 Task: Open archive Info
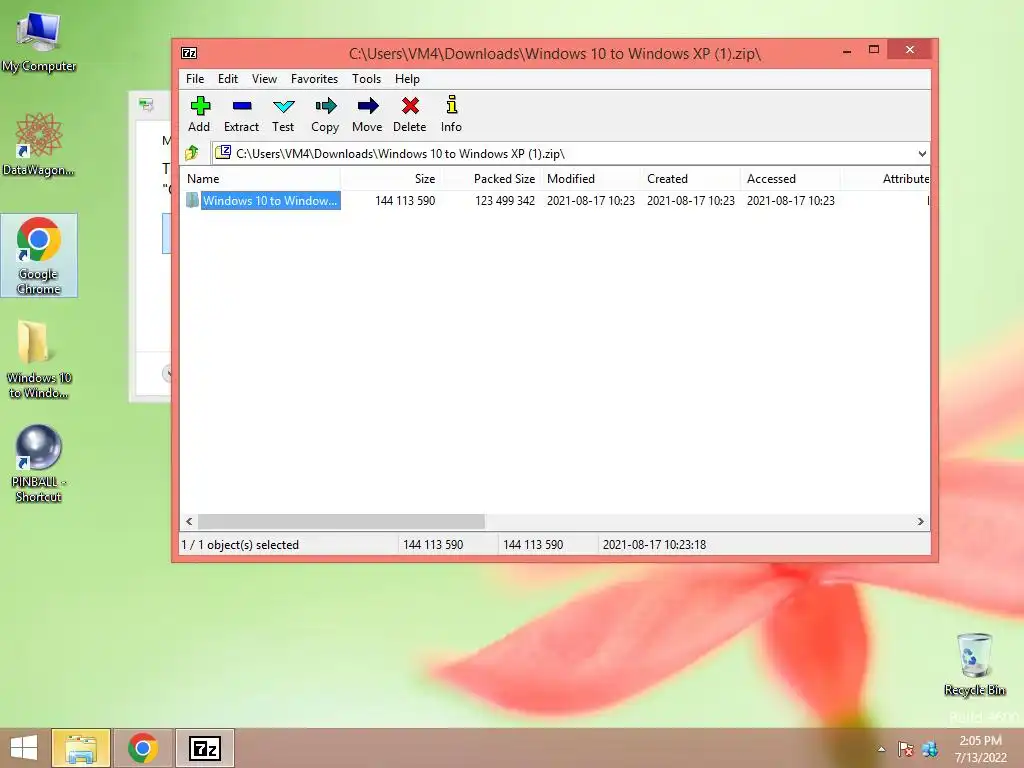pyautogui.click(x=451, y=115)
